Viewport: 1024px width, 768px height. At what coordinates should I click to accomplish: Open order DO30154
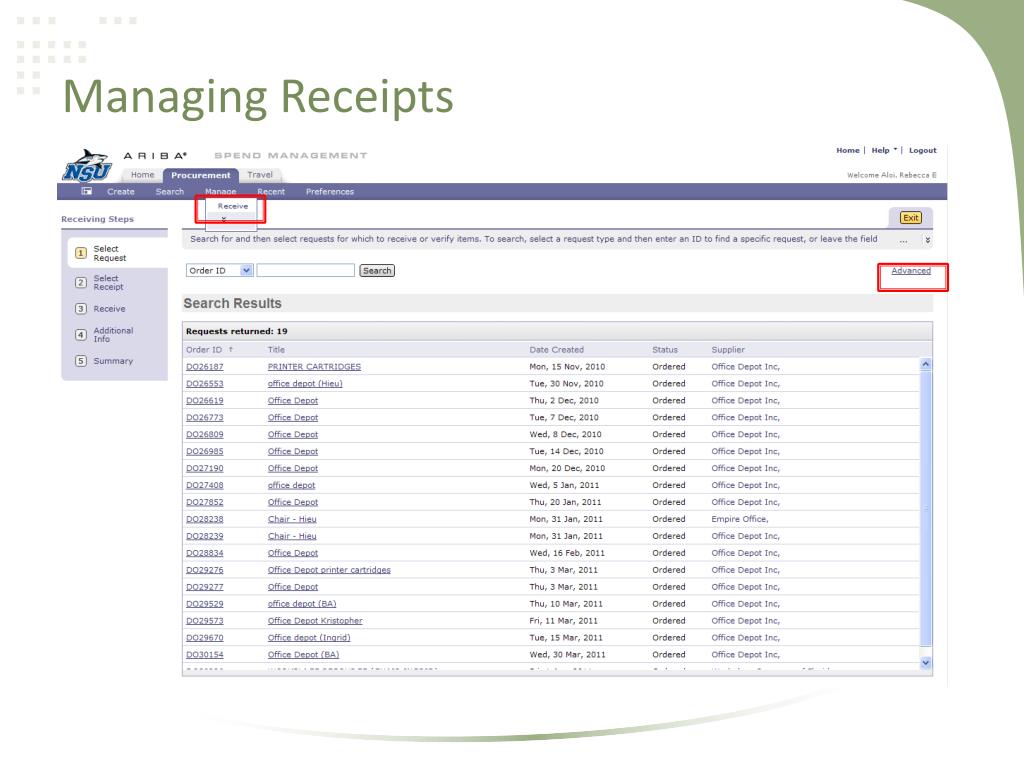pyautogui.click(x=204, y=656)
